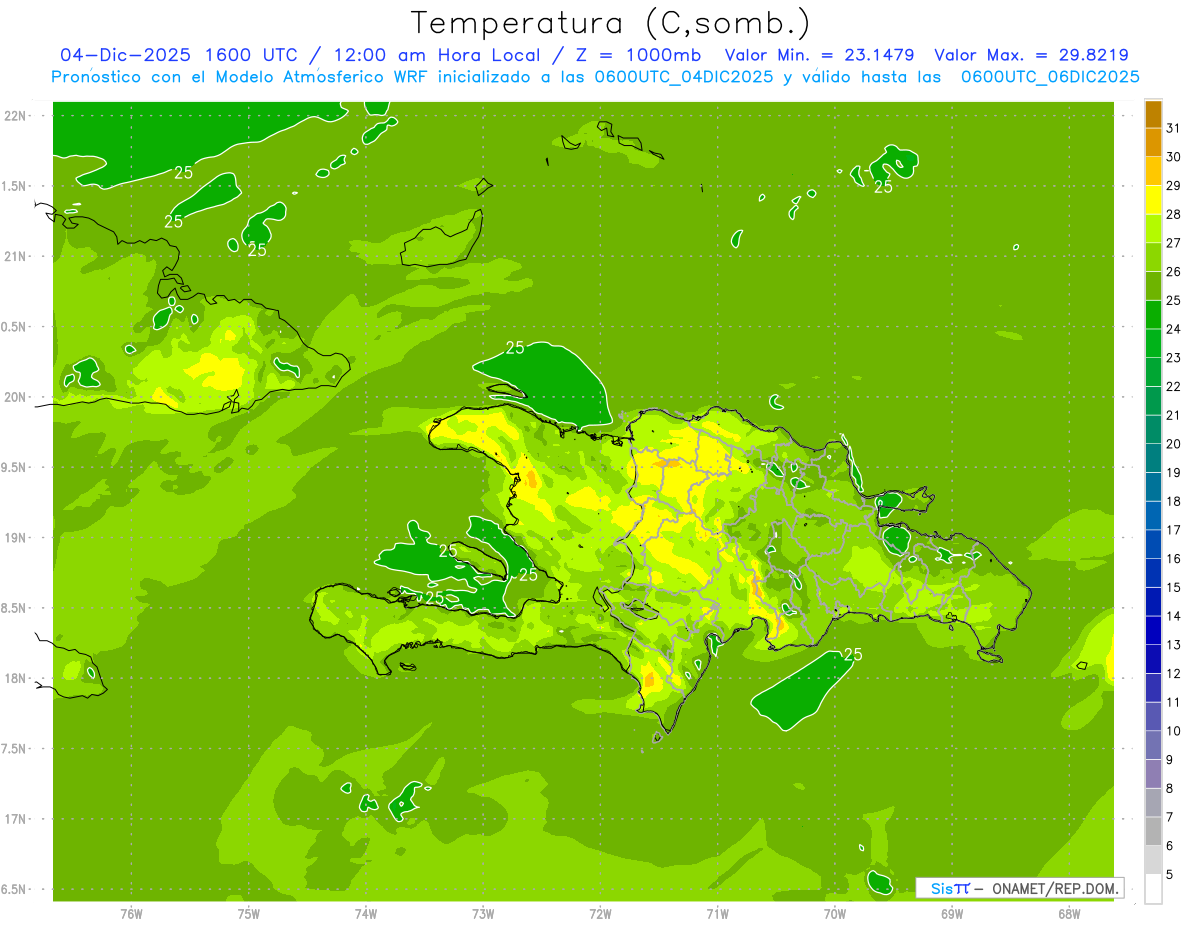The image size is (1200, 927).
Task: Click the "25" contour label south of Dominican Republic
Action: pos(853,654)
